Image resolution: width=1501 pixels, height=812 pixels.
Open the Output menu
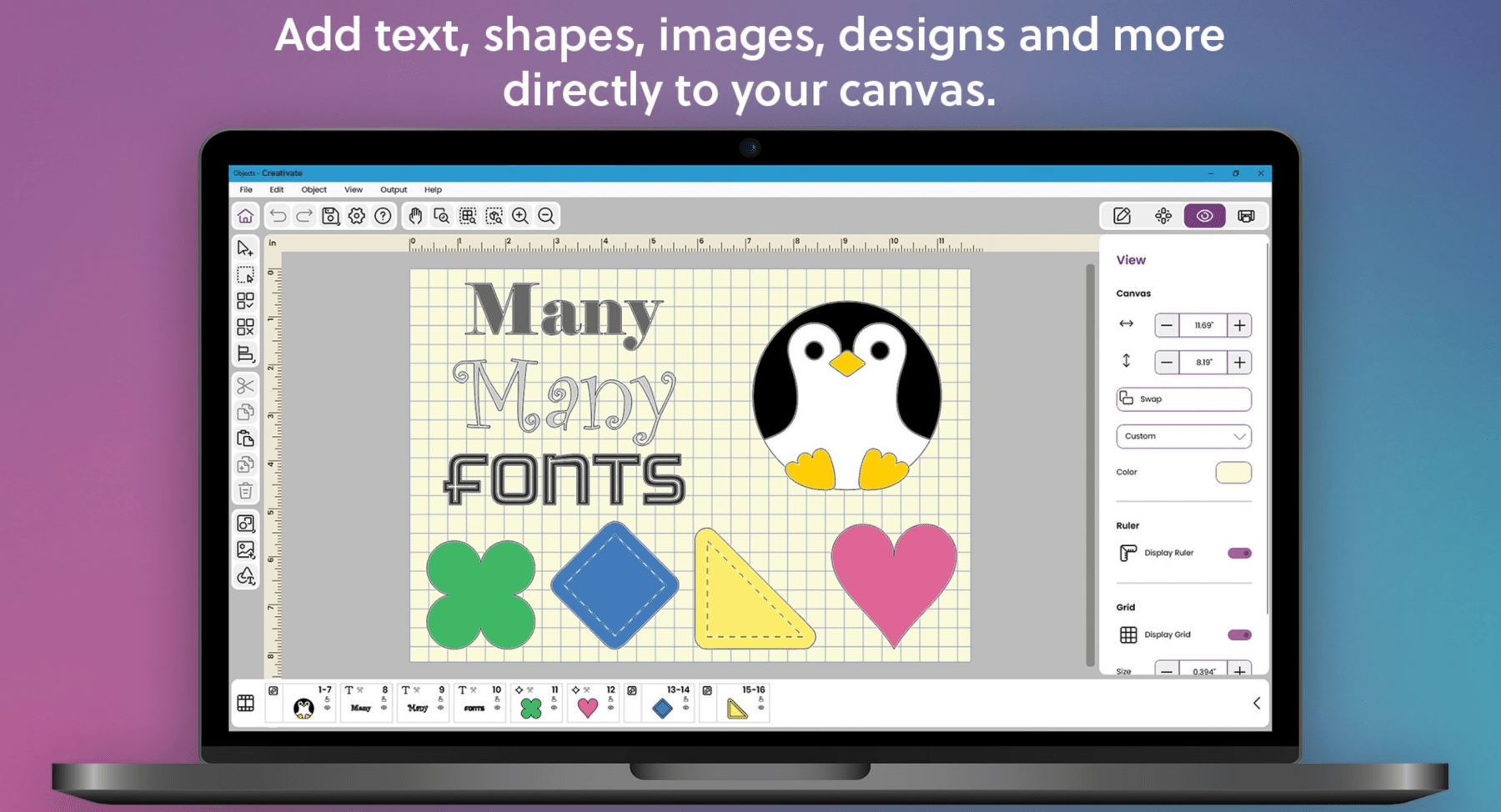[393, 189]
